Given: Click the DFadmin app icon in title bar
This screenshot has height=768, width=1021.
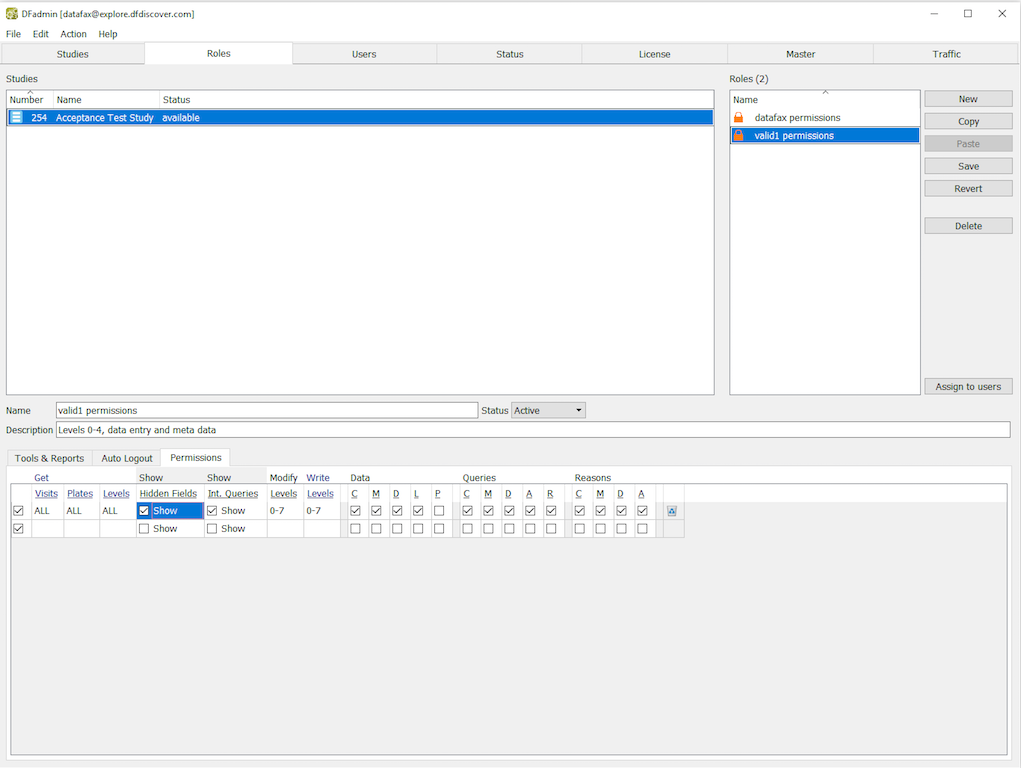Looking at the screenshot, I should coord(11,14).
